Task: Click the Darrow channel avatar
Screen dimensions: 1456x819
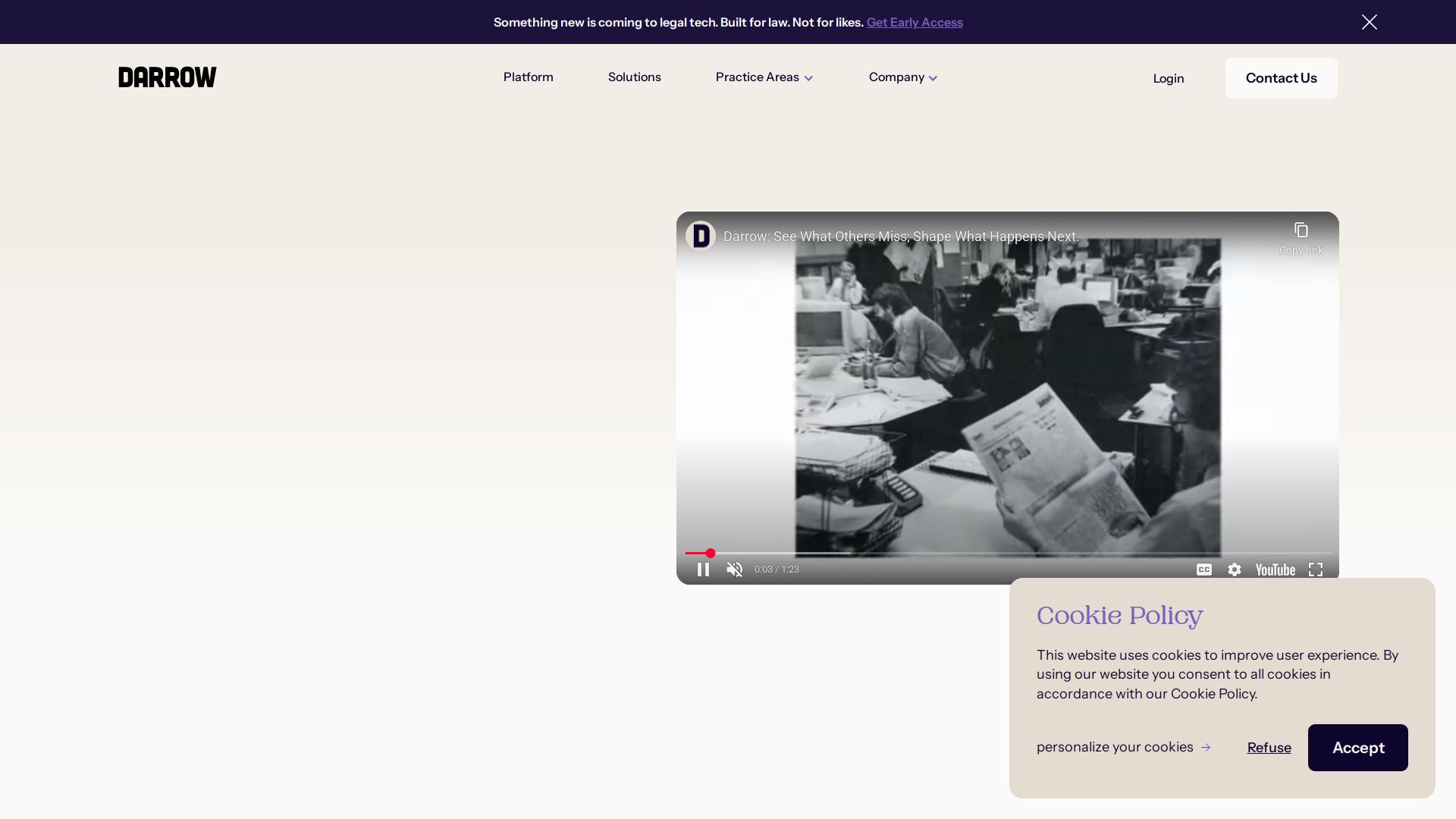Action: (x=701, y=236)
